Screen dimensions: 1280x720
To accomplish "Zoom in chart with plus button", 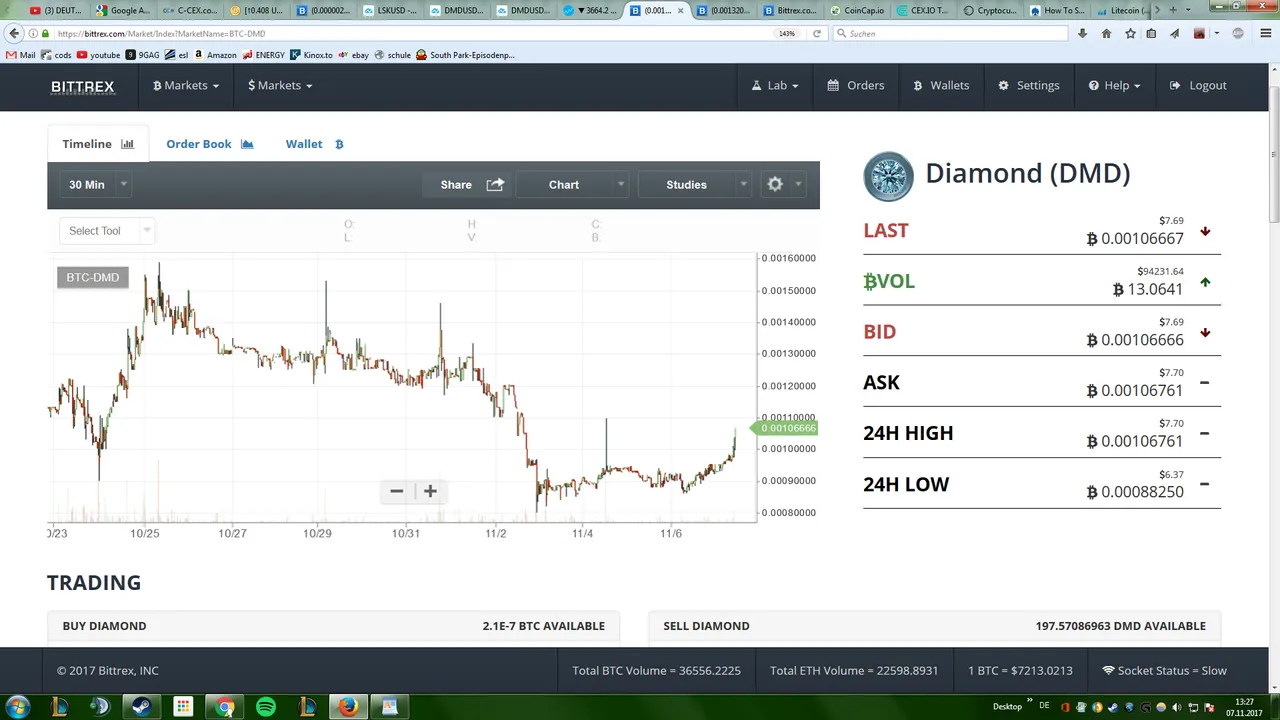I will pyautogui.click(x=430, y=491).
